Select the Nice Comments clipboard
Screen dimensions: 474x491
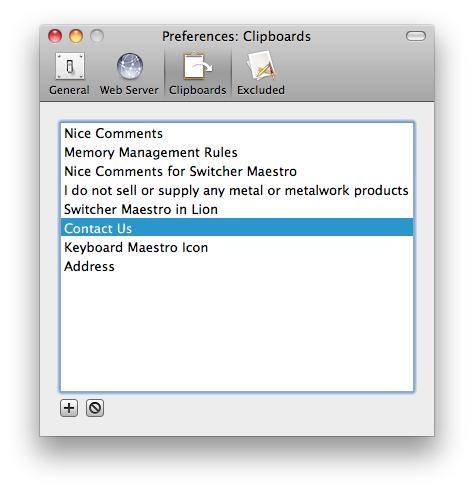point(237,134)
